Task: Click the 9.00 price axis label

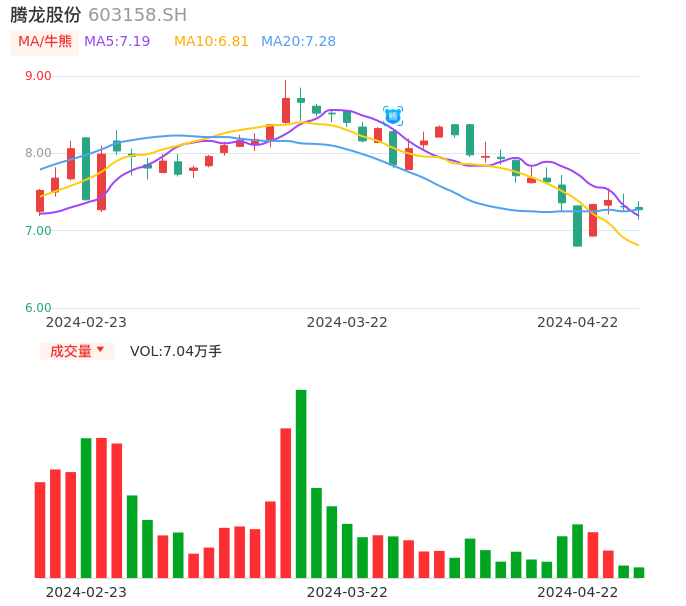Action: 38,76
